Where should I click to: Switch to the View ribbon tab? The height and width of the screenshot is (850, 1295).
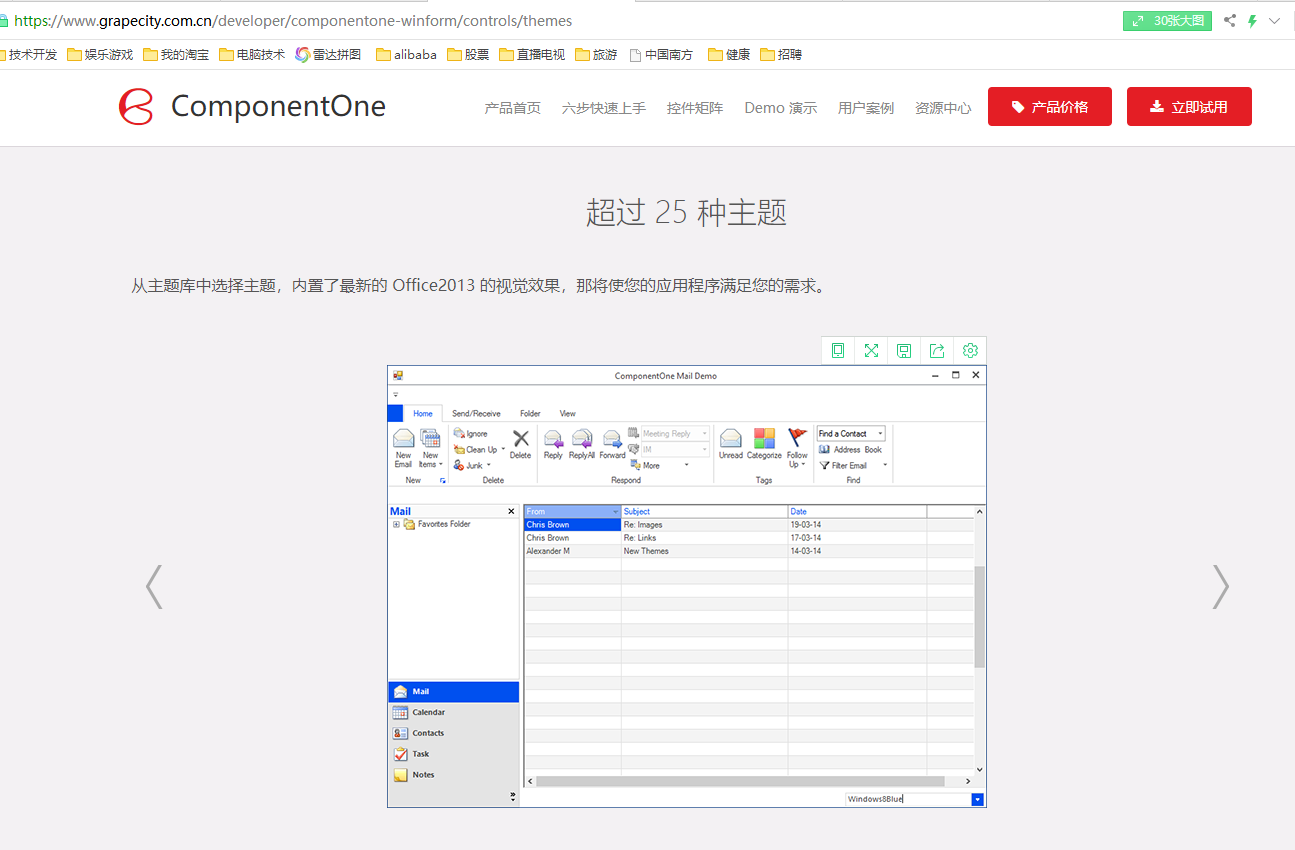[x=567, y=413]
